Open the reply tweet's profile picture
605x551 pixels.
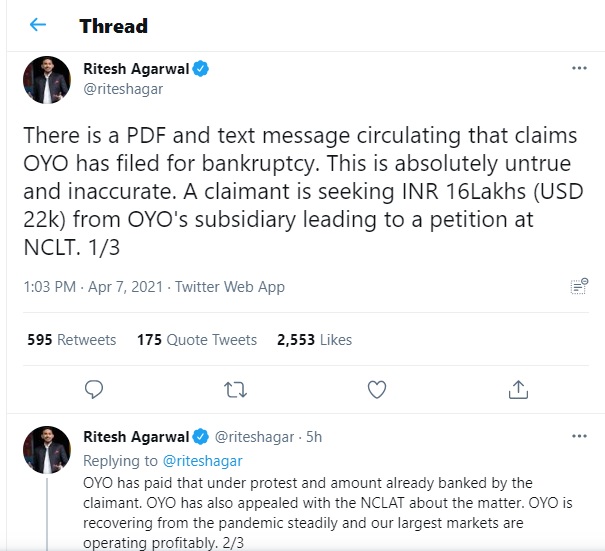(47, 449)
